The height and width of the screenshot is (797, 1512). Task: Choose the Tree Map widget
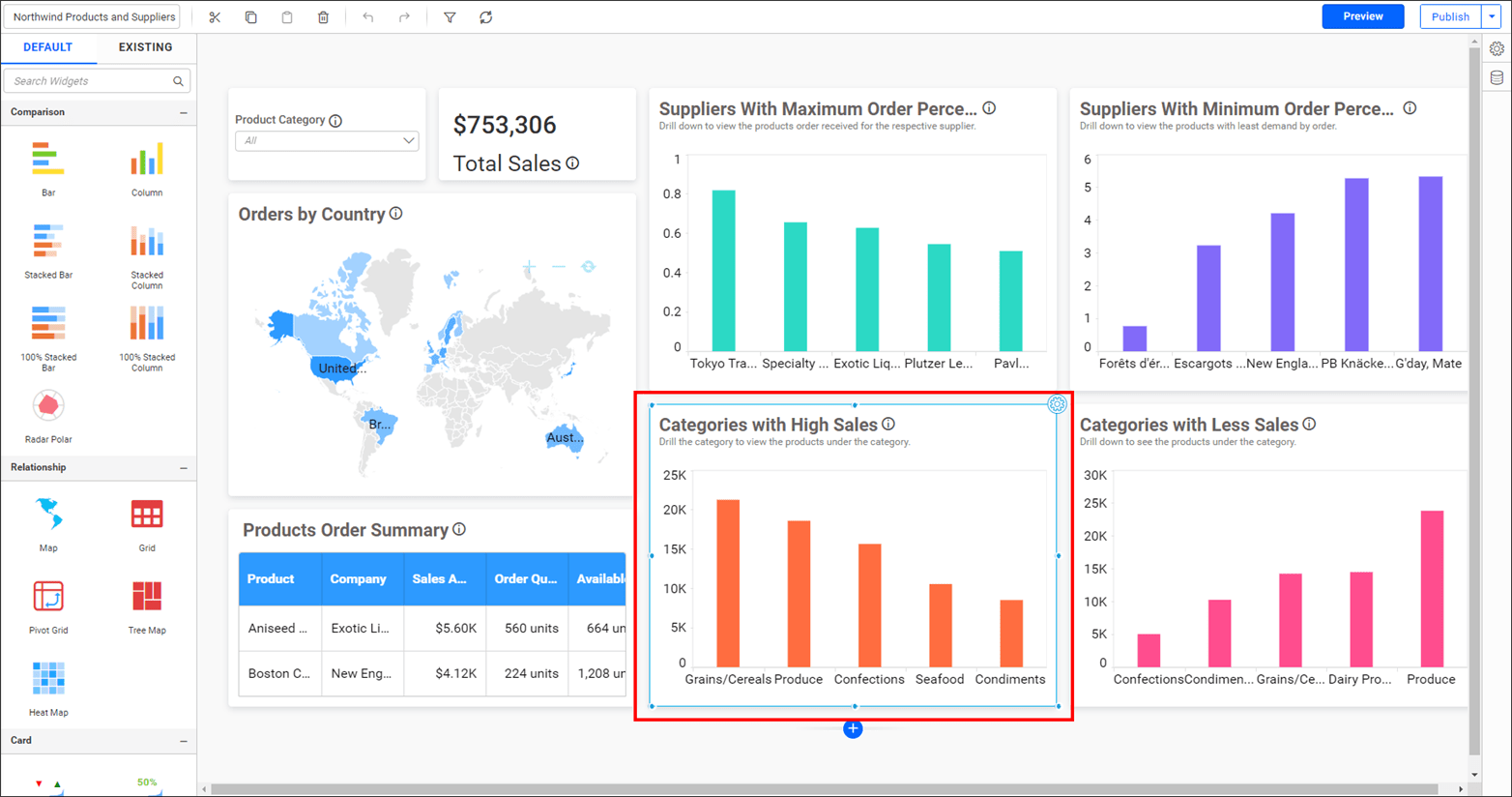pos(147,597)
